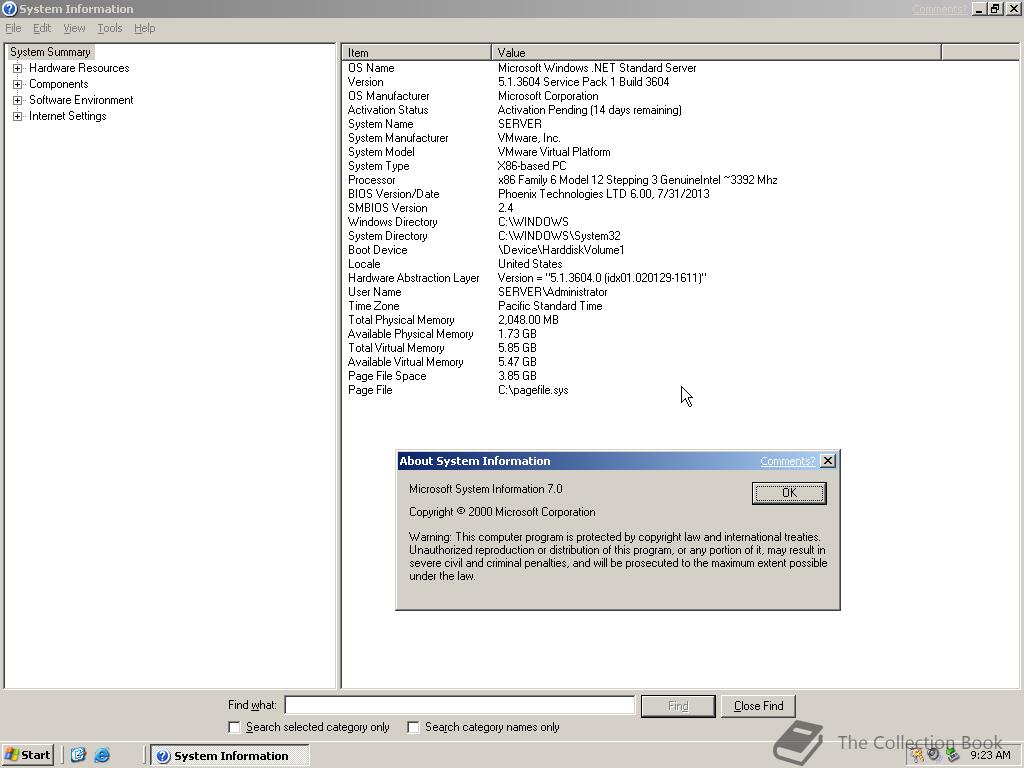Minimize the System Information window

click(x=980, y=8)
